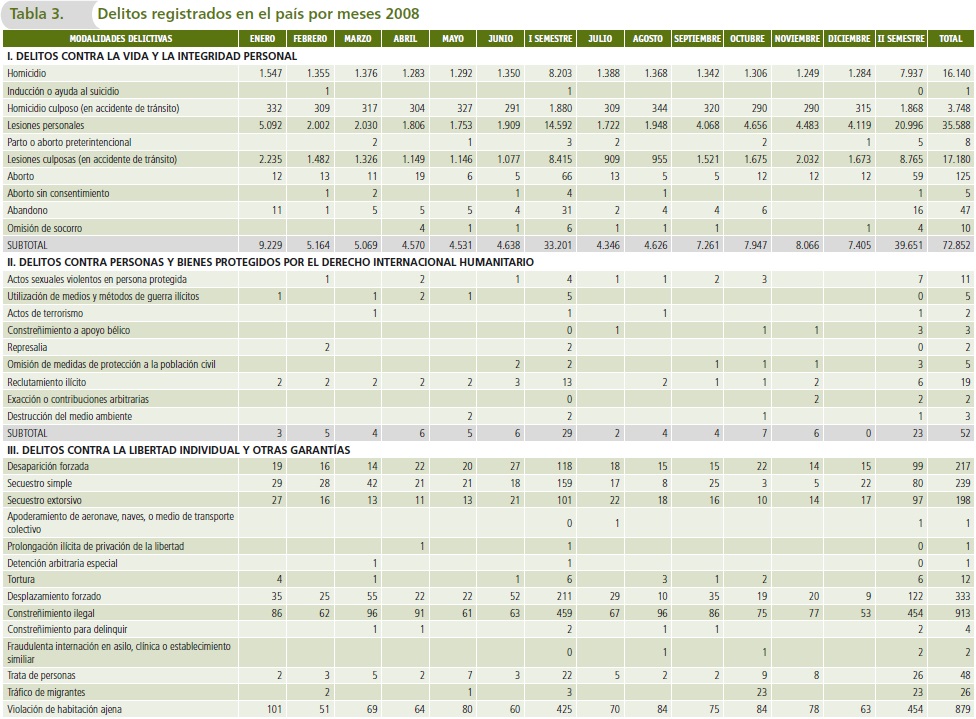Click the 'DICIEMBRE' column header
Image resolution: width=976 pixels, height=719 pixels.
(x=849, y=39)
